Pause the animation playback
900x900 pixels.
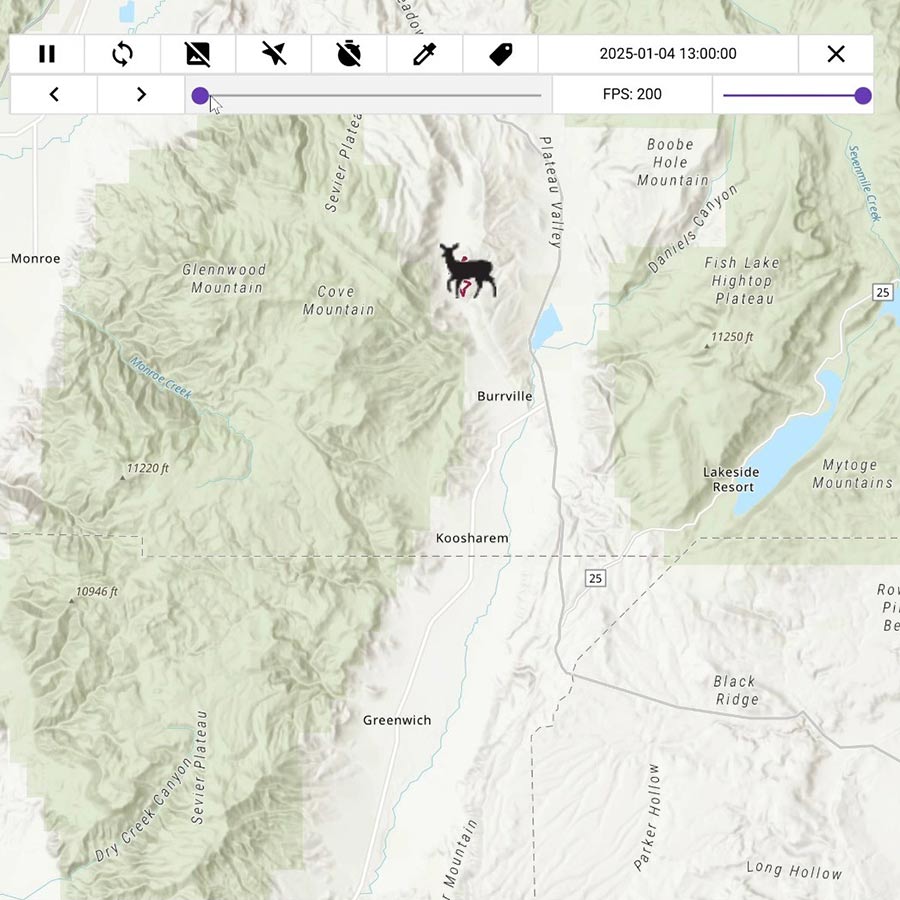[x=47, y=54]
